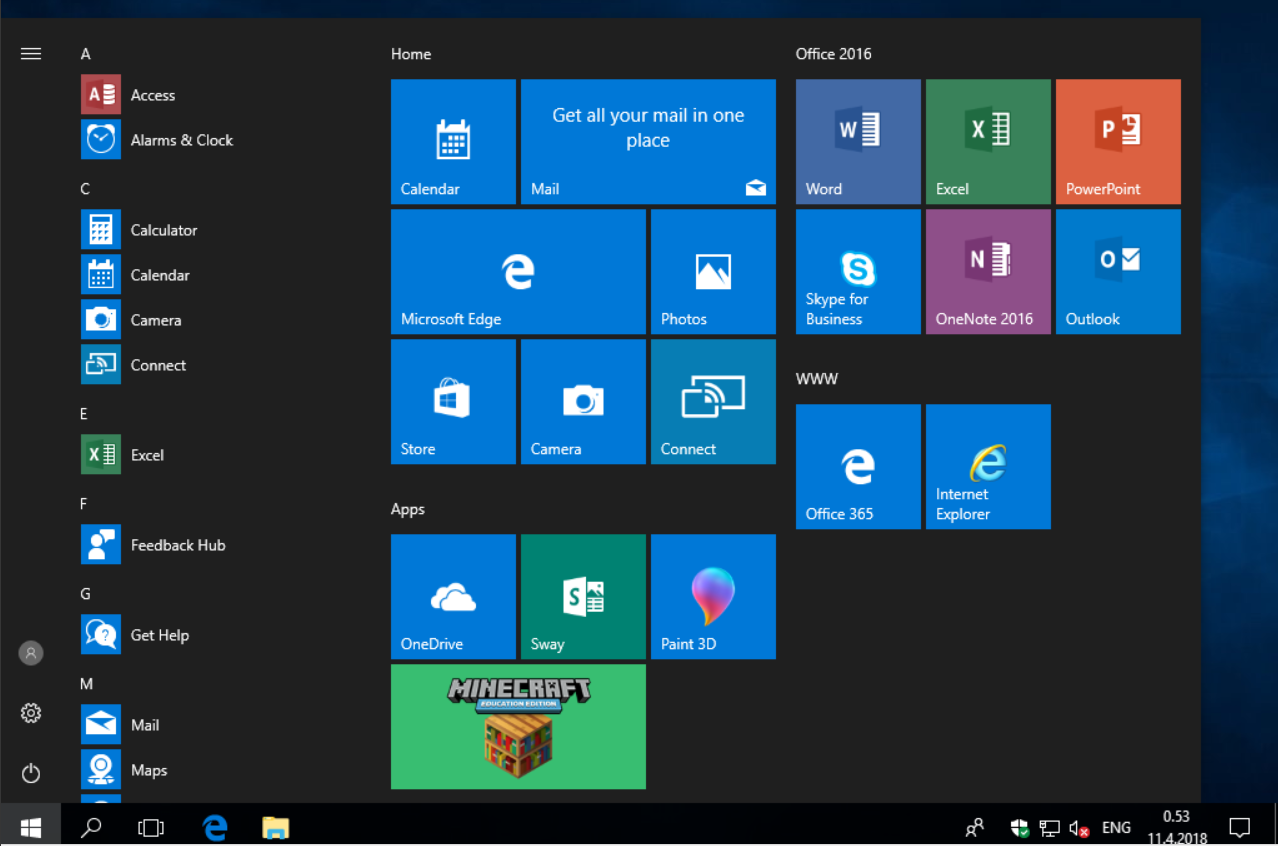The width and height of the screenshot is (1278, 846).
Task: Open the Store tile
Action: [453, 402]
